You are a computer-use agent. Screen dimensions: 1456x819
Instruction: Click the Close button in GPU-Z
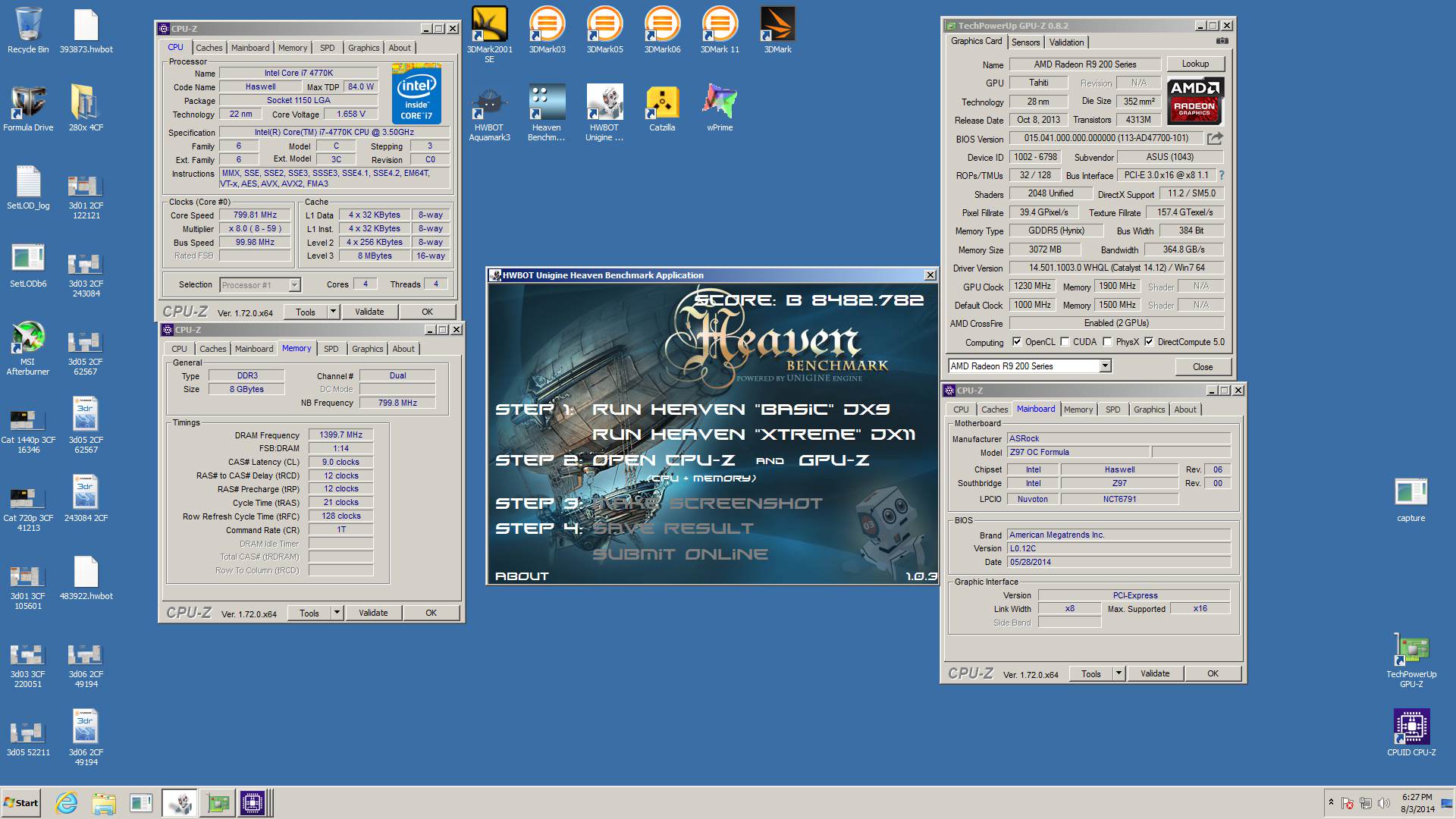(x=1203, y=366)
